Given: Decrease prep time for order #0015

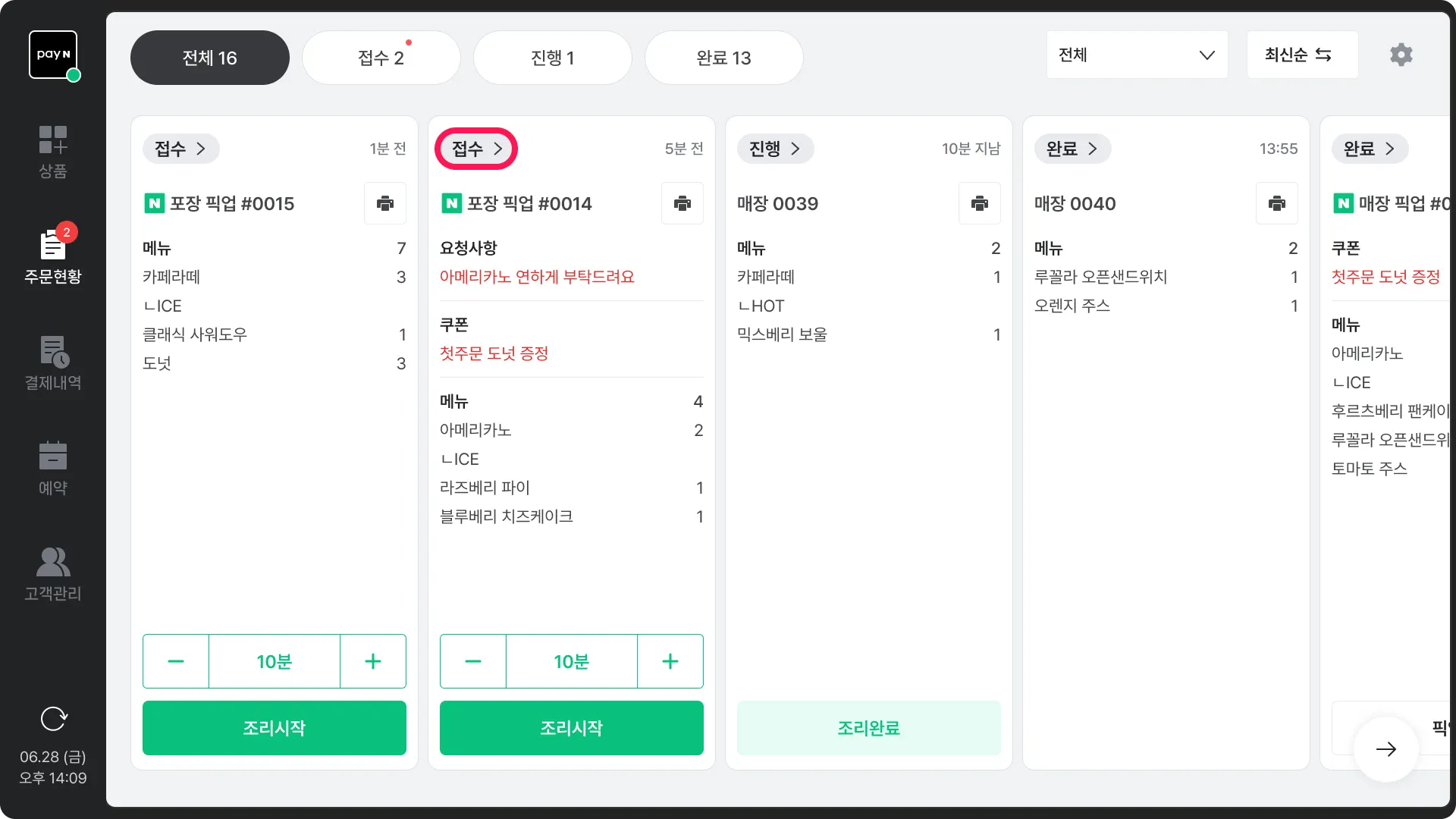Looking at the screenshot, I should pos(176,661).
